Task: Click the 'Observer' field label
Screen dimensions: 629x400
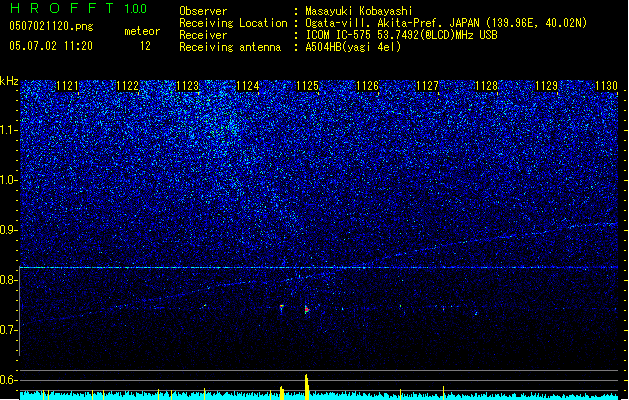Action: tap(203, 11)
